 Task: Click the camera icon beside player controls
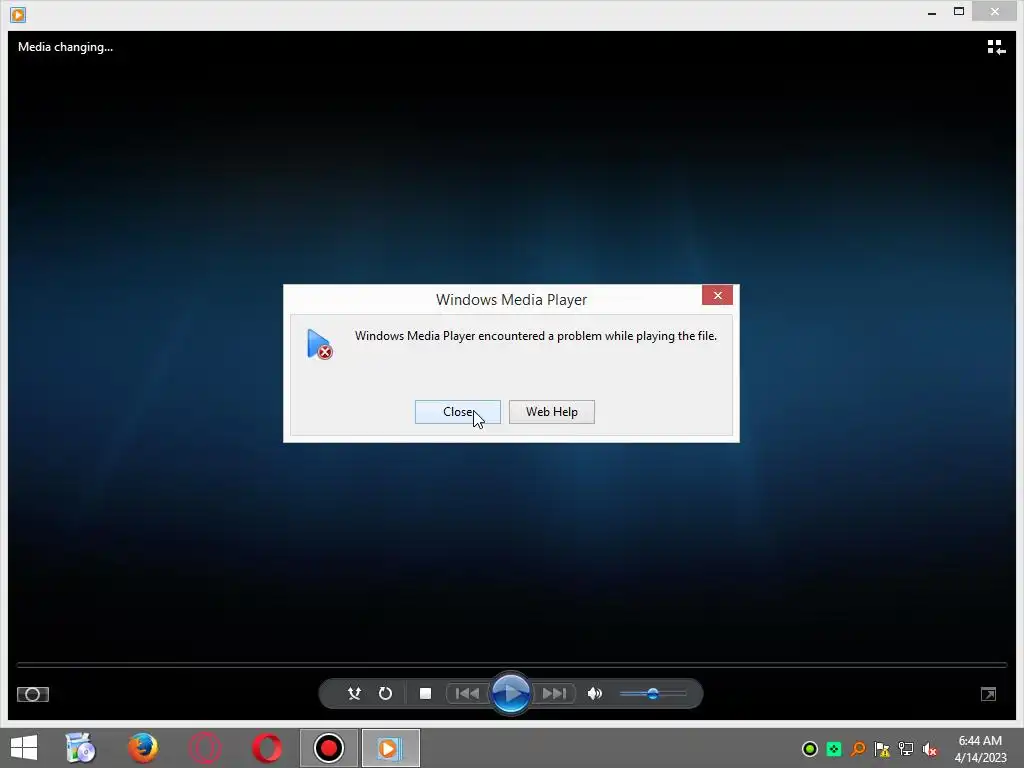[33, 694]
